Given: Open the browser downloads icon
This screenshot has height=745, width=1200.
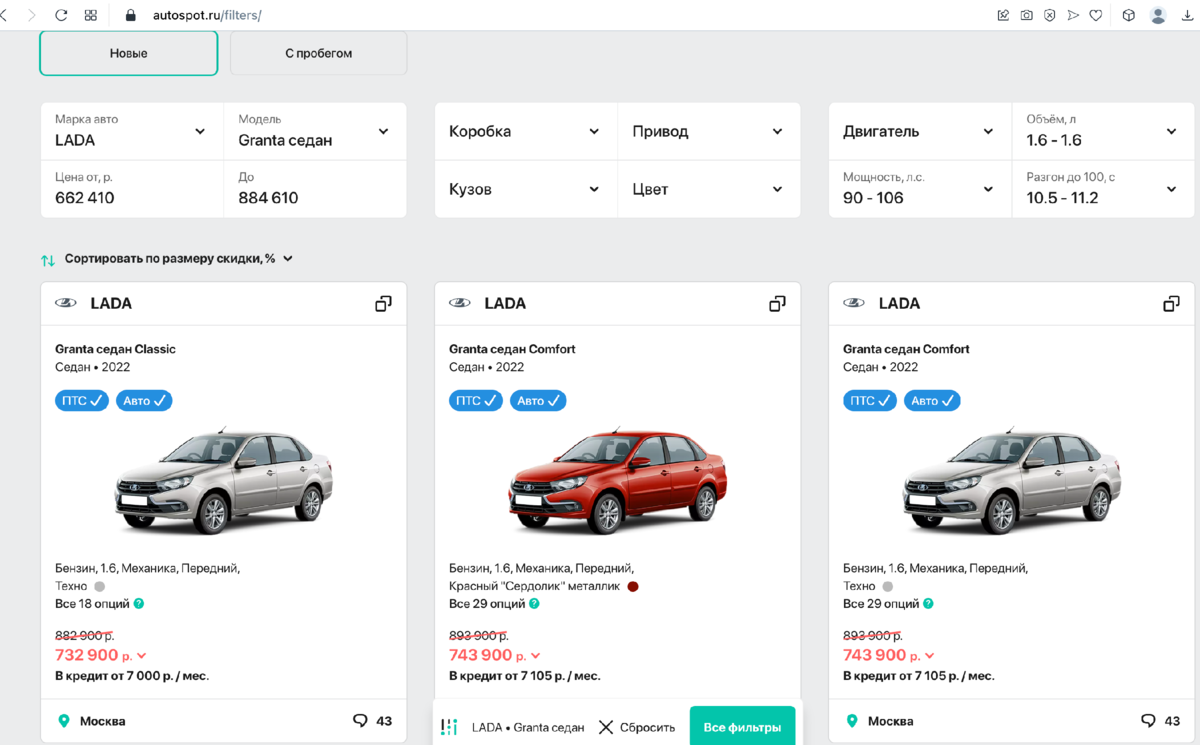Looking at the screenshot, I should pos(1187,16).
